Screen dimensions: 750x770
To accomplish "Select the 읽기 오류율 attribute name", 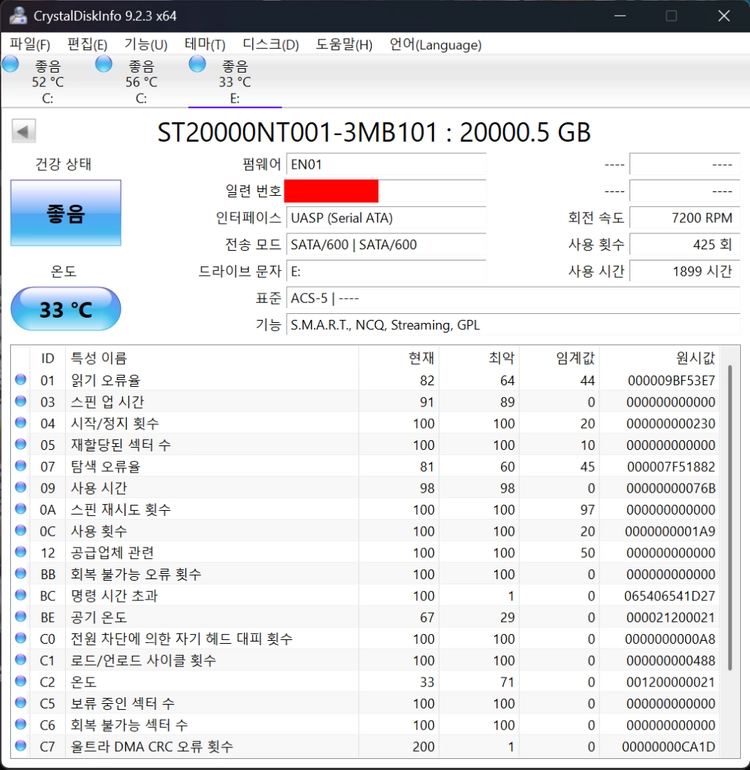I will click(x=106, y=380).
